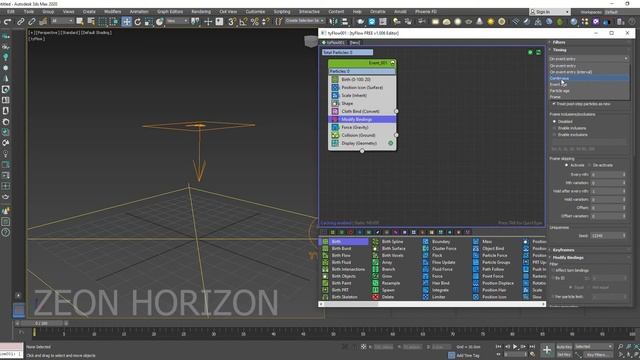Select the Scale (Inherit) operator in event
The height and width of the screenshot is (360, 640).
[x=362, y=96]
